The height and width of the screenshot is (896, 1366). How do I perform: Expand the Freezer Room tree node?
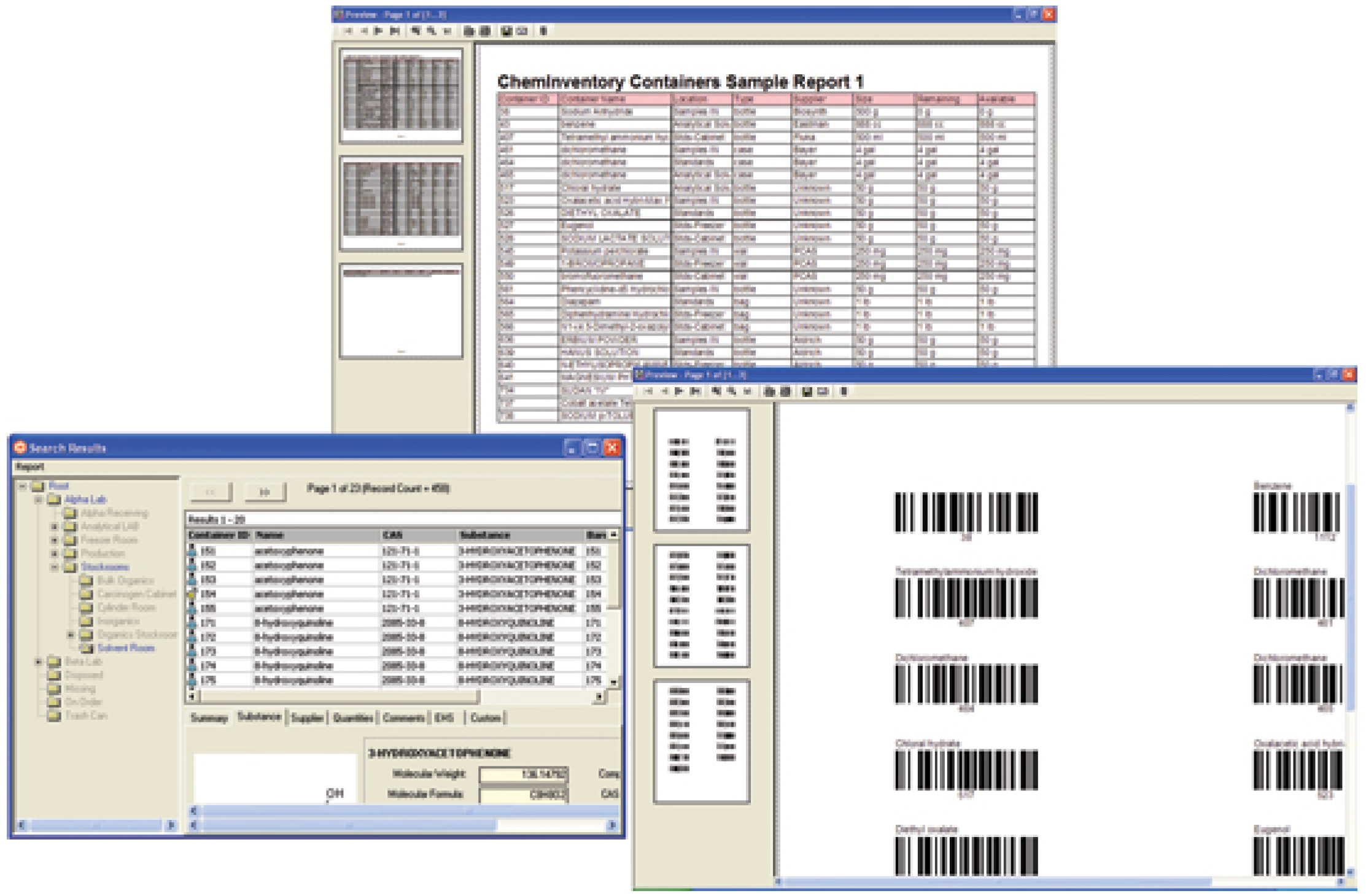(55, 540)
